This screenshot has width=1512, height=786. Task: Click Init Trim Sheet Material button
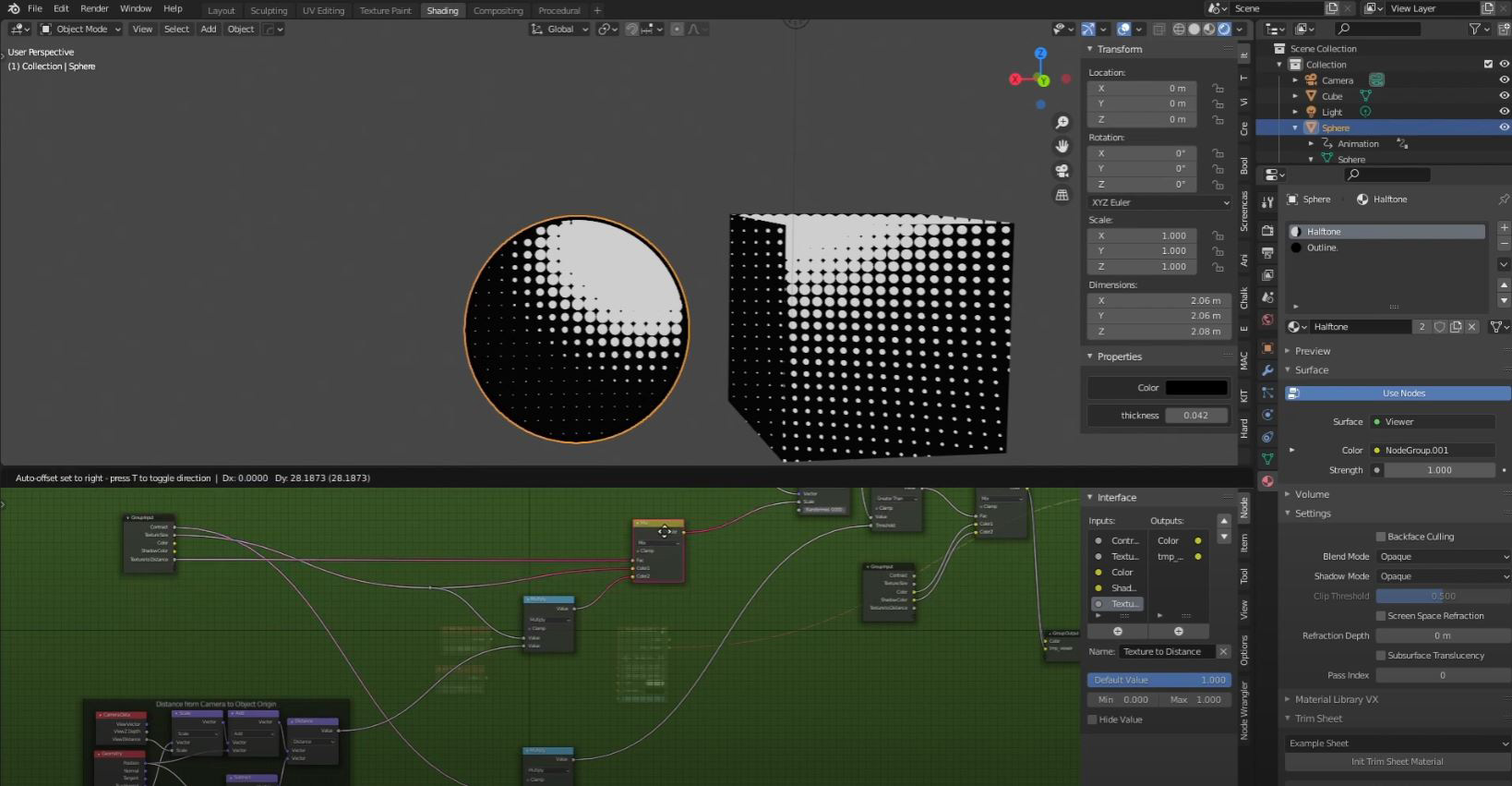1397,762
